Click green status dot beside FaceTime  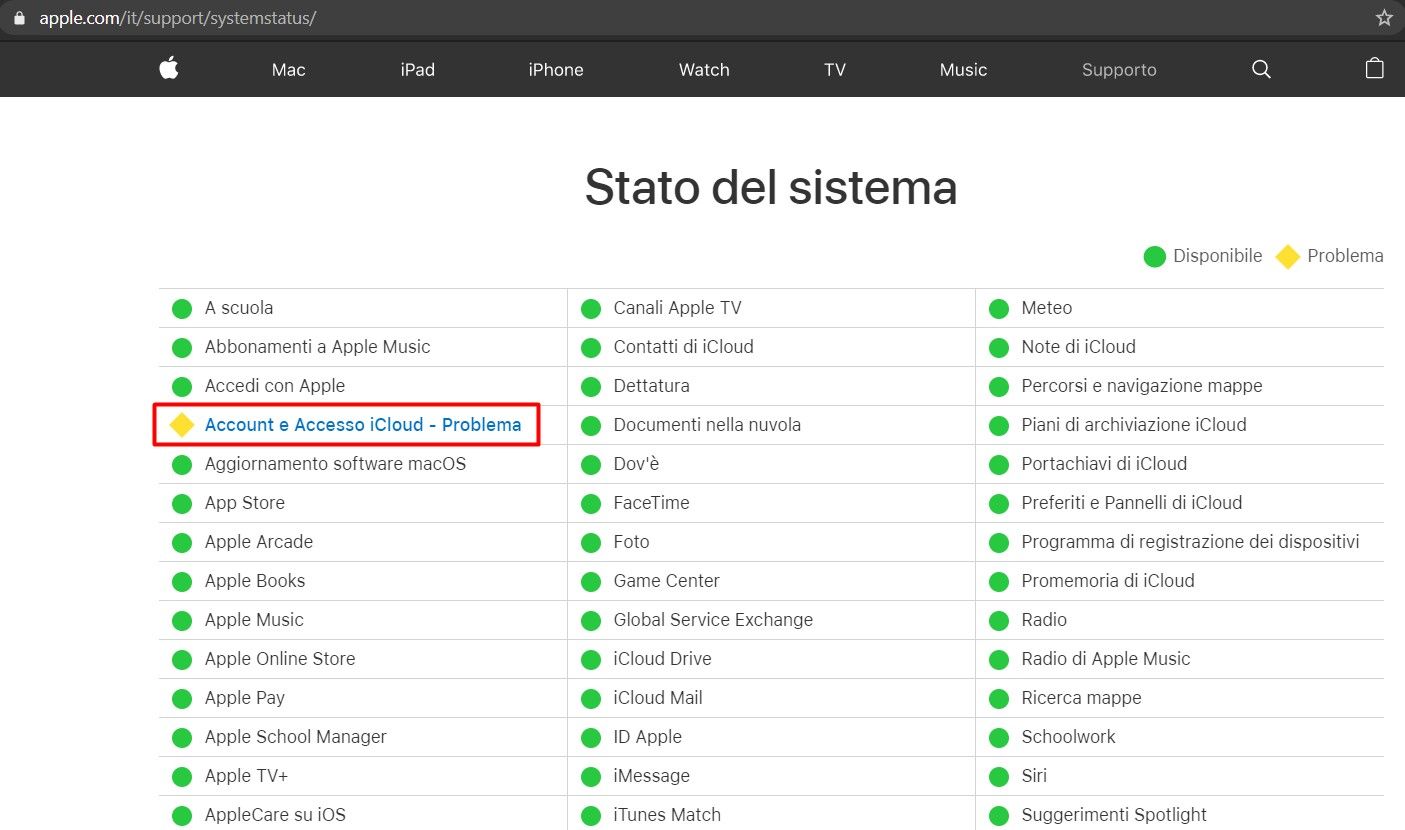click(590, 503)
